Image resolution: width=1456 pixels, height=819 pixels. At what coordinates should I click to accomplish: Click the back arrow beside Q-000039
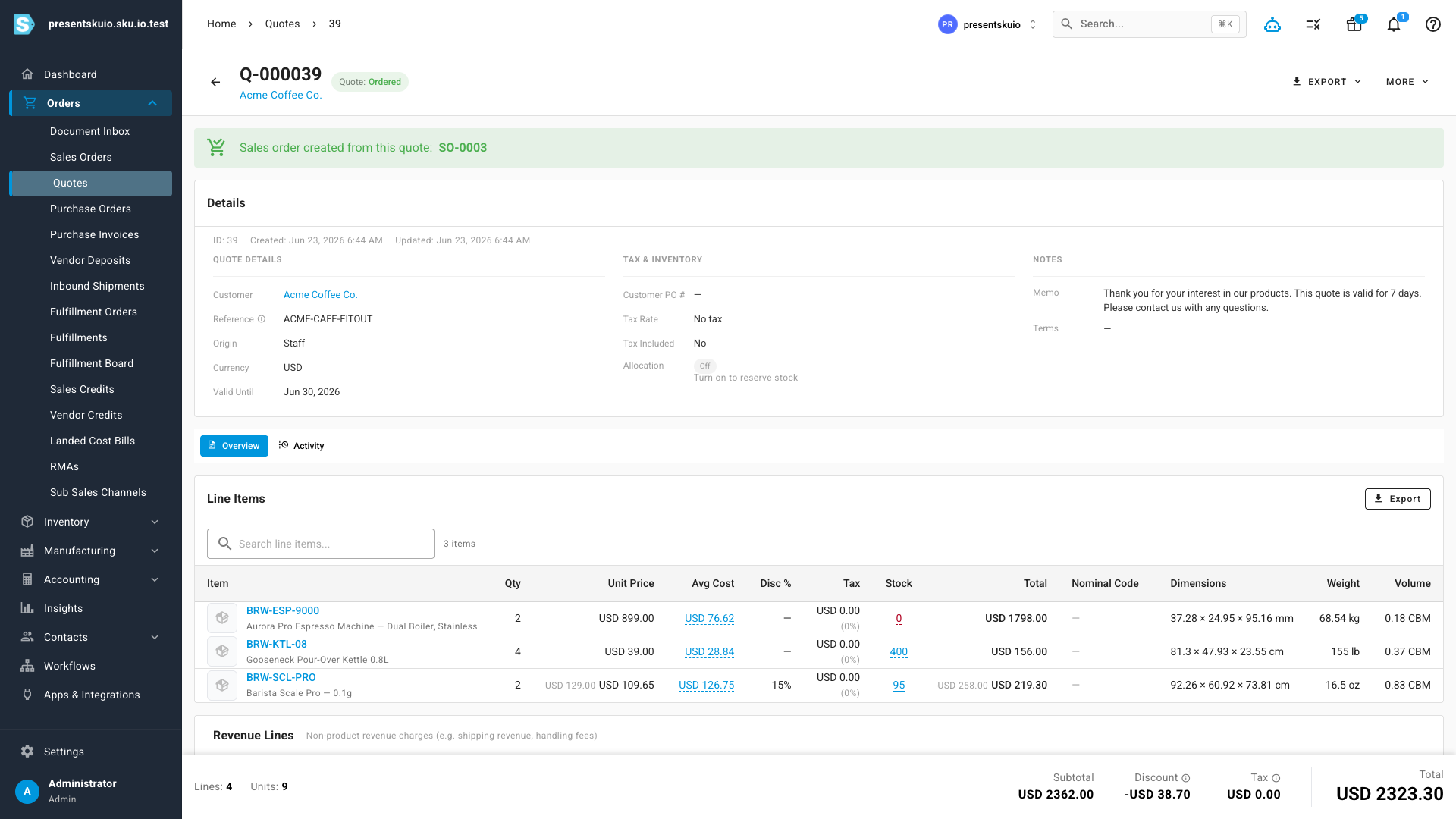[x=215, y=82]
